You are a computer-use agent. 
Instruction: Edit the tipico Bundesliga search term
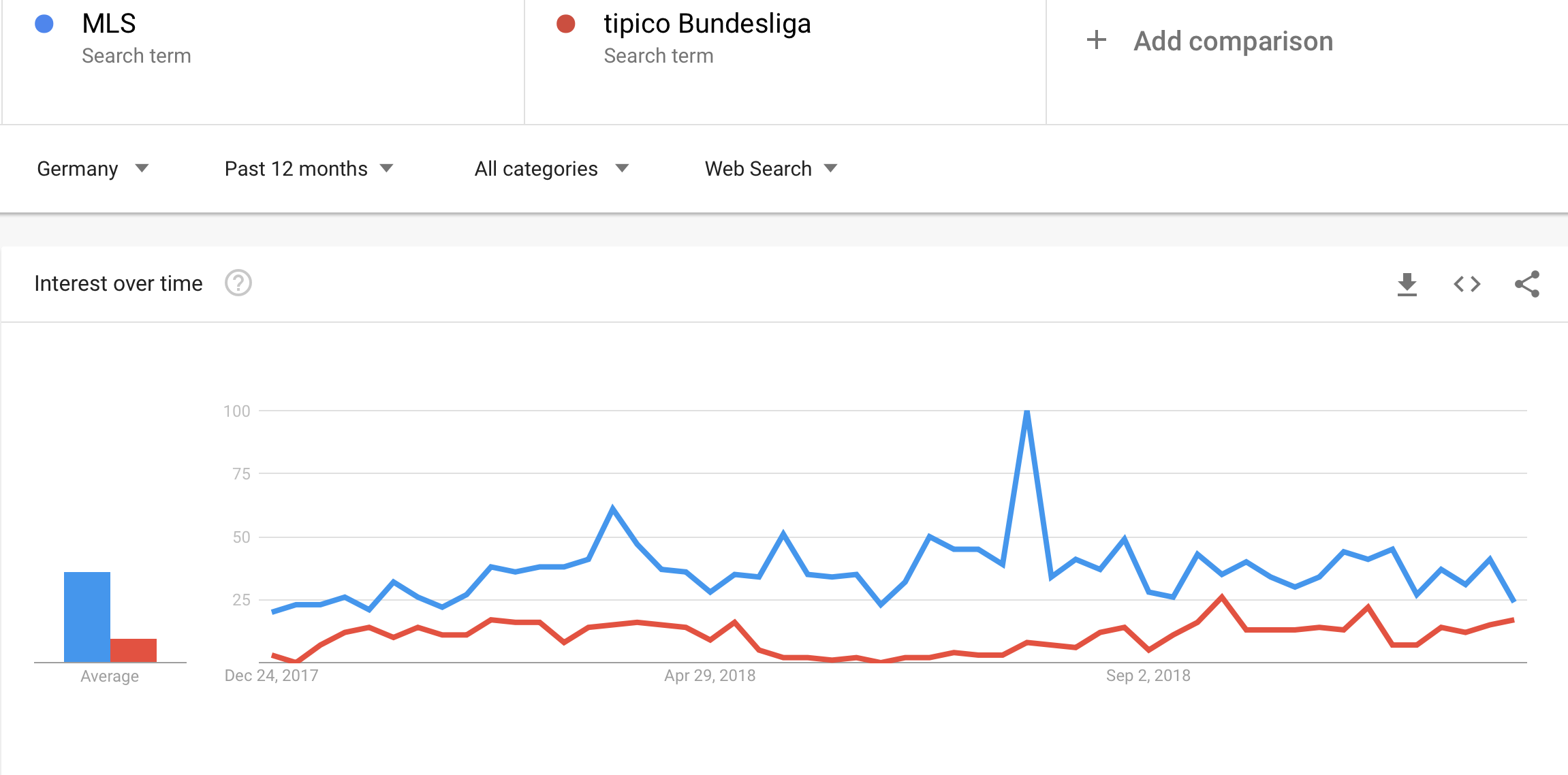pos(707,25)
